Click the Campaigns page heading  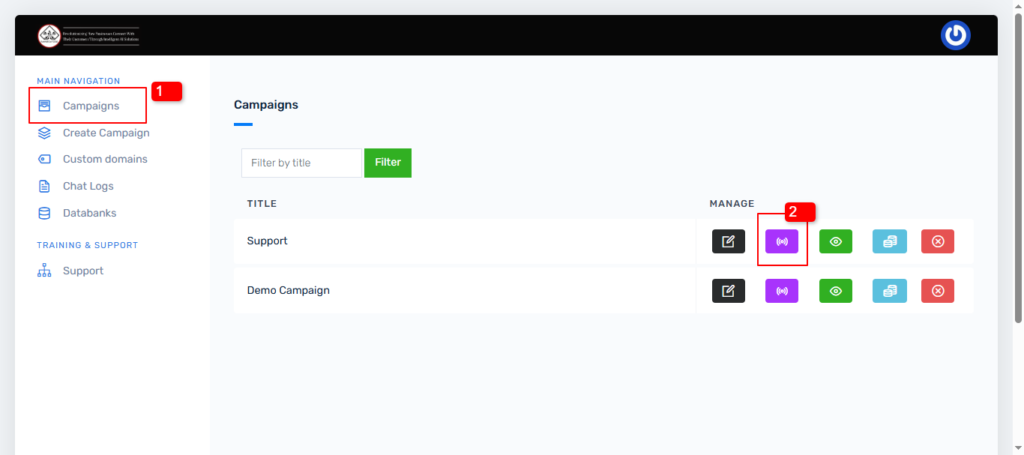click(x=266, y=105)
